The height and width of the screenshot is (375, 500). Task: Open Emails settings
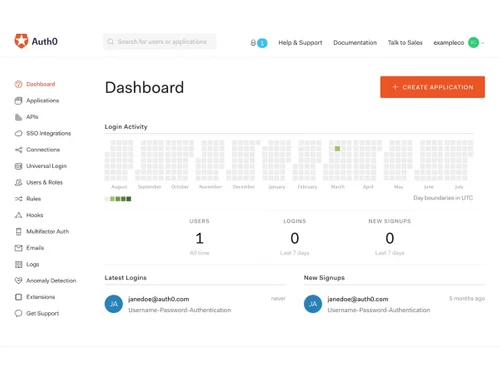pyautogui.click(x=35, y=248)
